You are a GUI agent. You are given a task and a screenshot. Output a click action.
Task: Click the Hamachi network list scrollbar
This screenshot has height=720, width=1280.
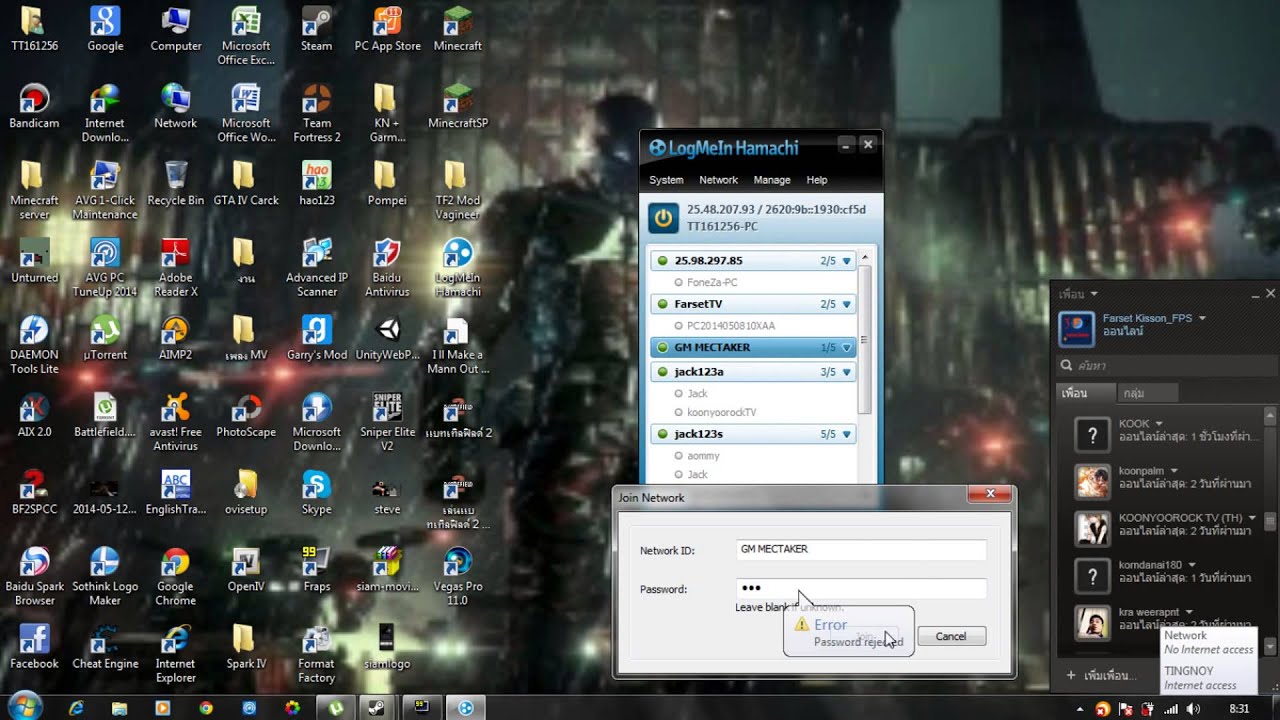click(866, 340)
